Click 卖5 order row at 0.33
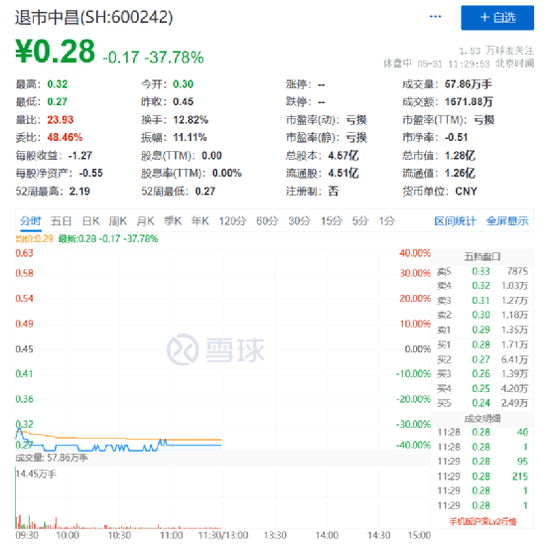The image size is (550, 547). pos(482,271)
